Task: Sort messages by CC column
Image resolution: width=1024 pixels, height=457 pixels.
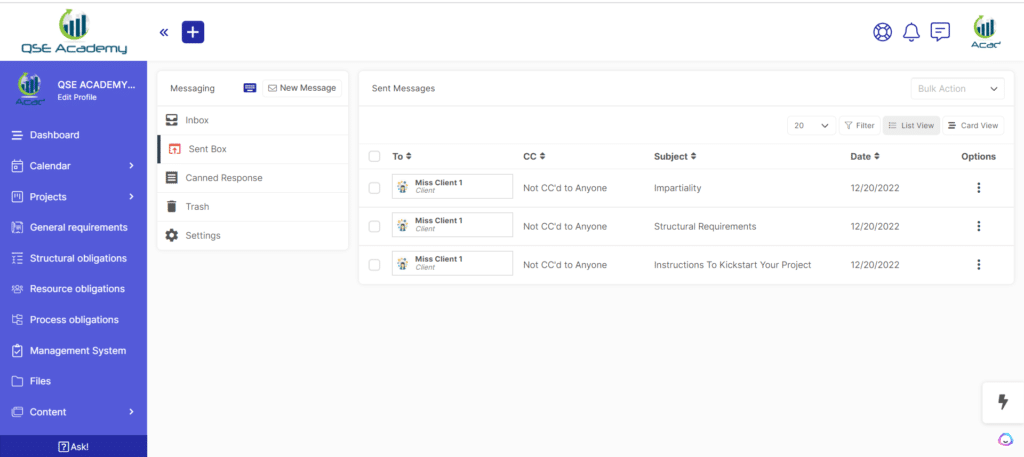Action: point(534,157)
